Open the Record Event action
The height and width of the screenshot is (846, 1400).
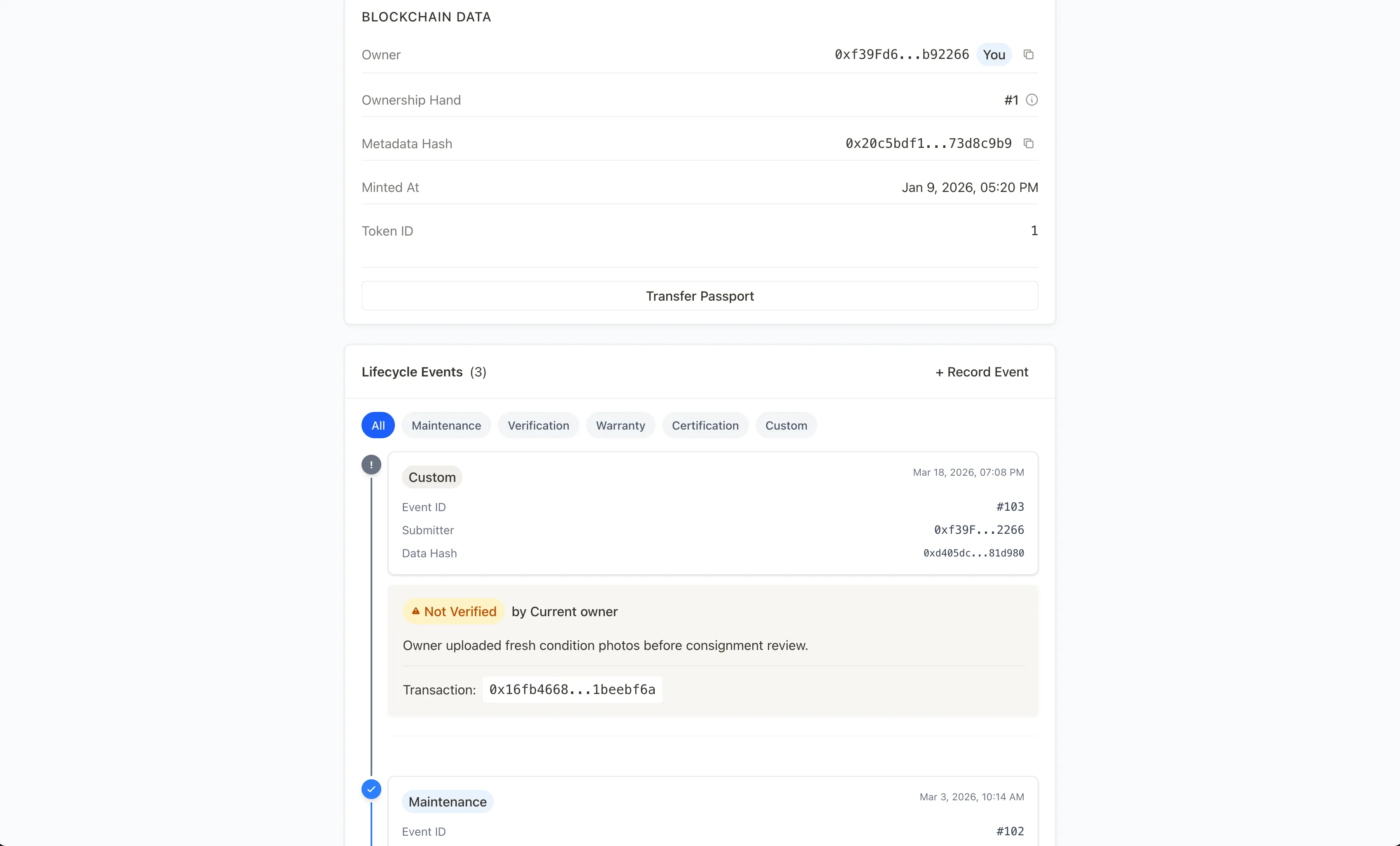pos(982,372)
